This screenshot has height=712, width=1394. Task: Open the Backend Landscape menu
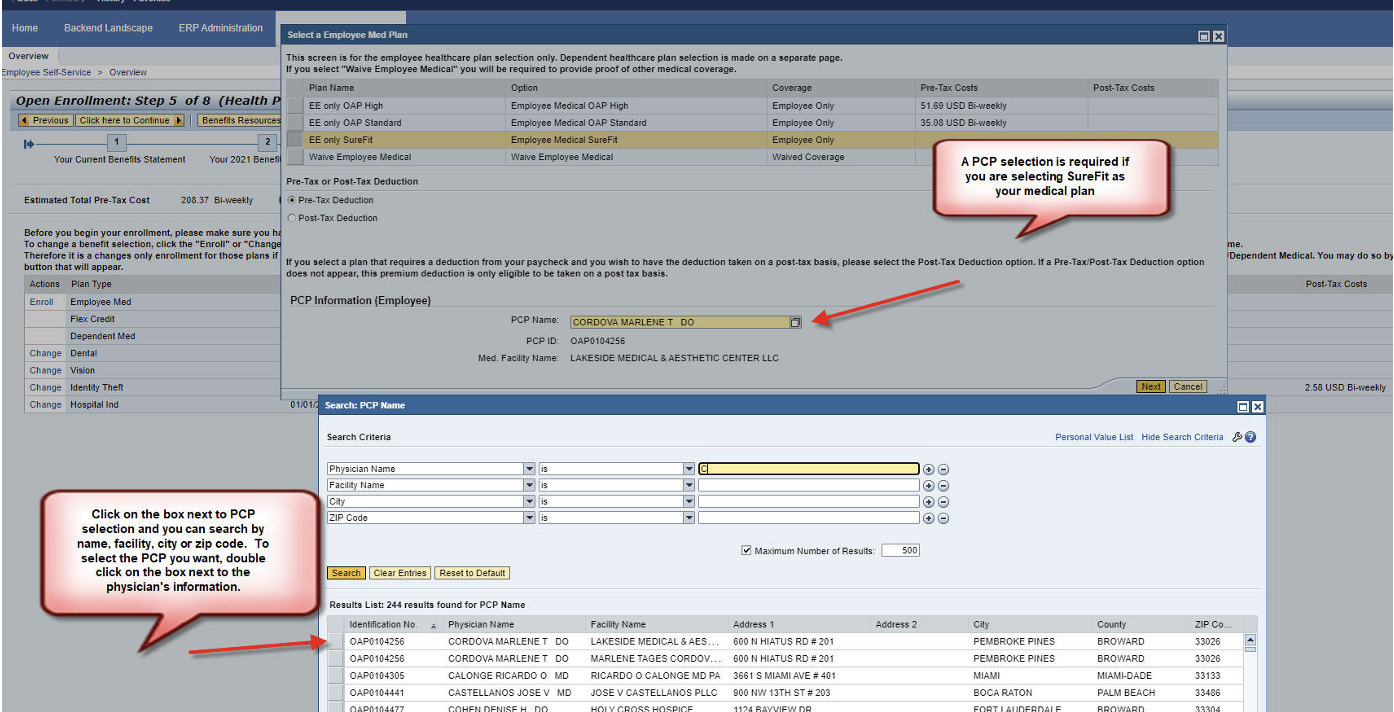pos(108,28)
